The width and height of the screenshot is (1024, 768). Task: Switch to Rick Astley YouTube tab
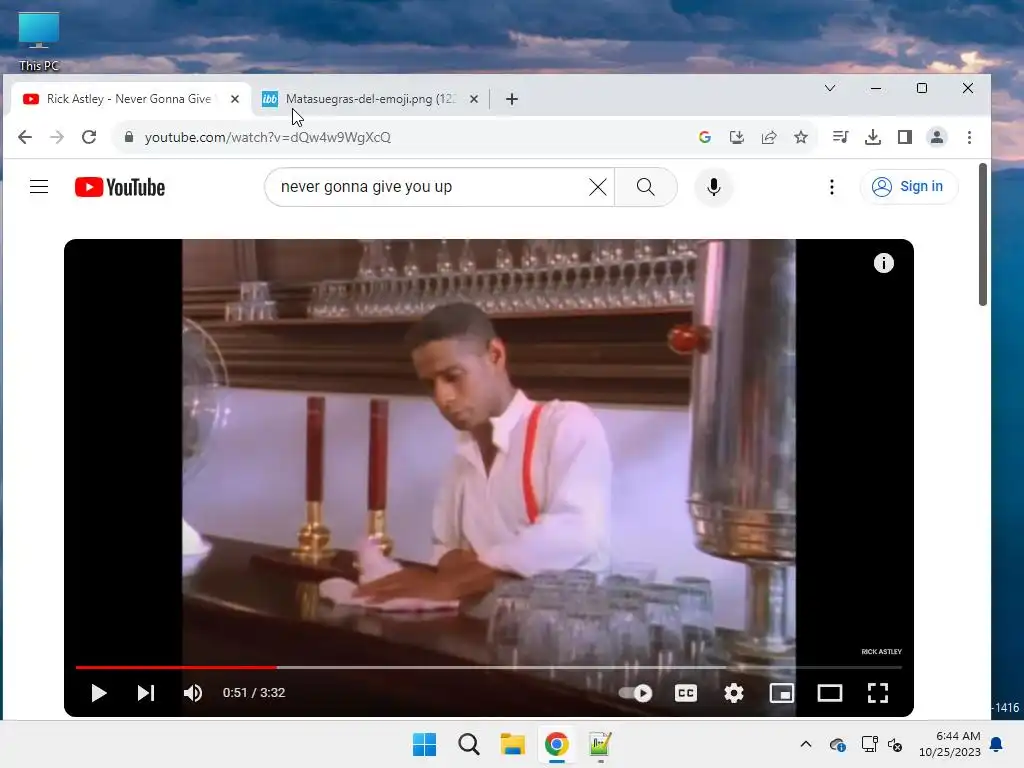(x=127, y=99)
